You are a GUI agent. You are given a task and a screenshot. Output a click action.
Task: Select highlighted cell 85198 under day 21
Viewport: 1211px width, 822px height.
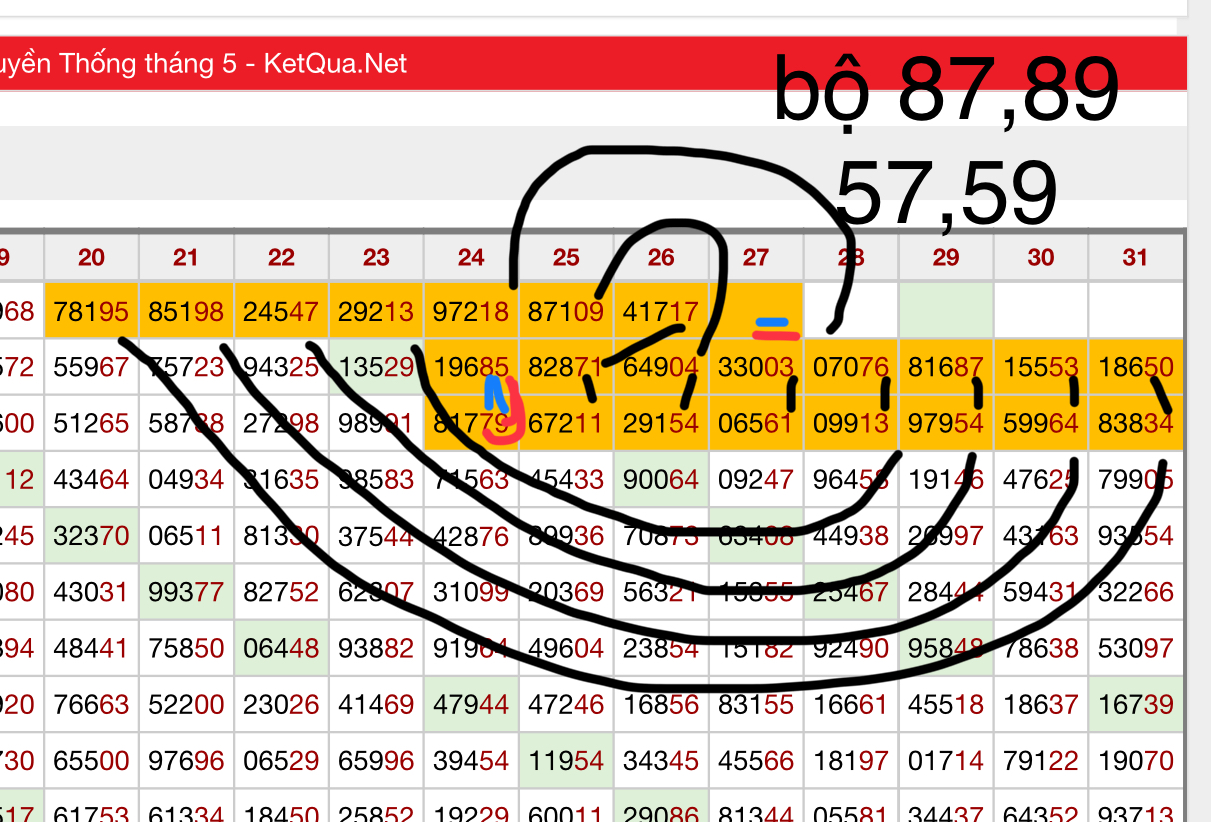tap(186, 311)
